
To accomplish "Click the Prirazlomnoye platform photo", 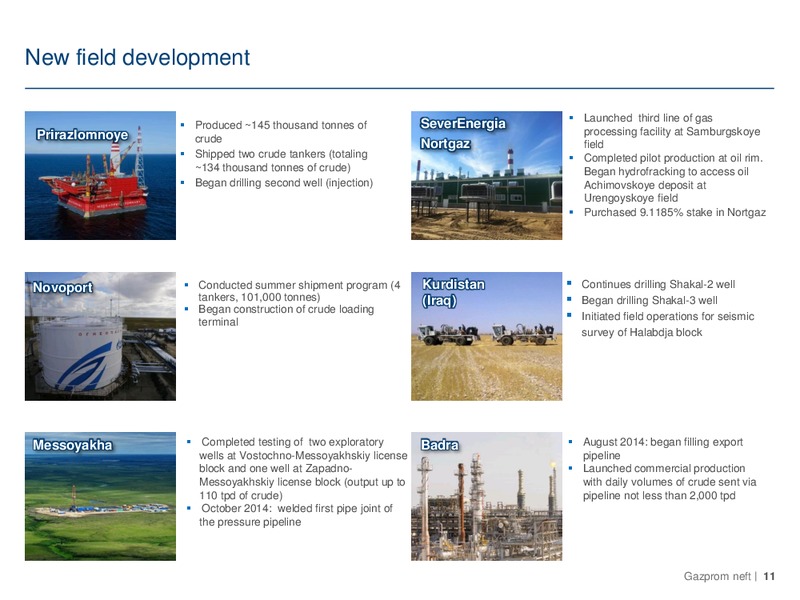I will coord(100,176).
